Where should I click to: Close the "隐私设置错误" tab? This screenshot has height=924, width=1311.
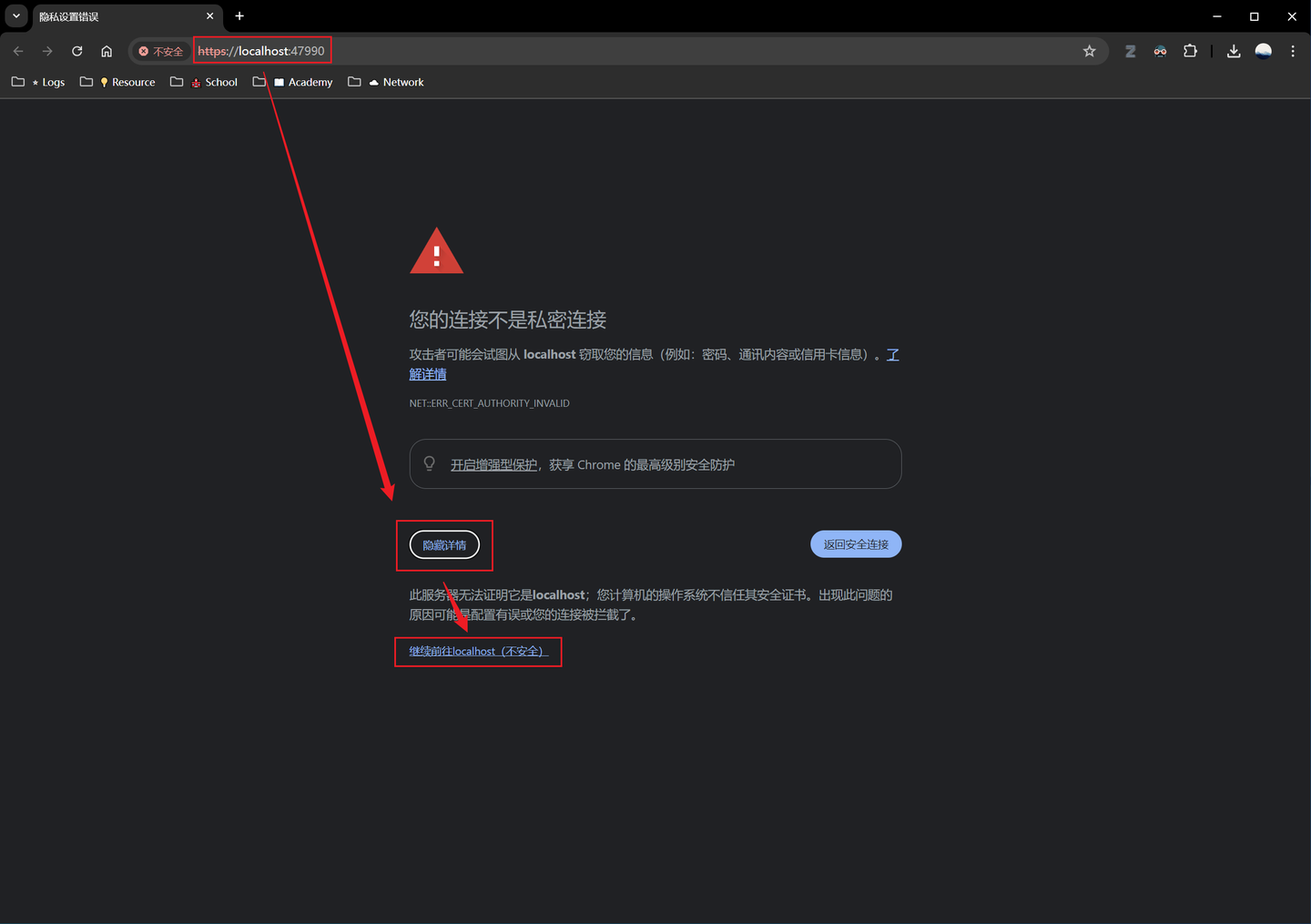209,15
